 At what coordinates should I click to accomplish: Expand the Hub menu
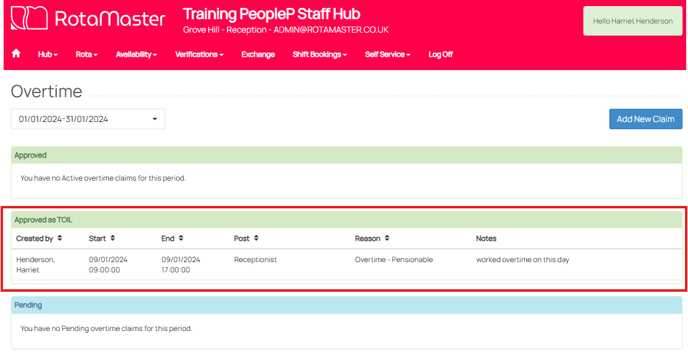pos(47,54)
